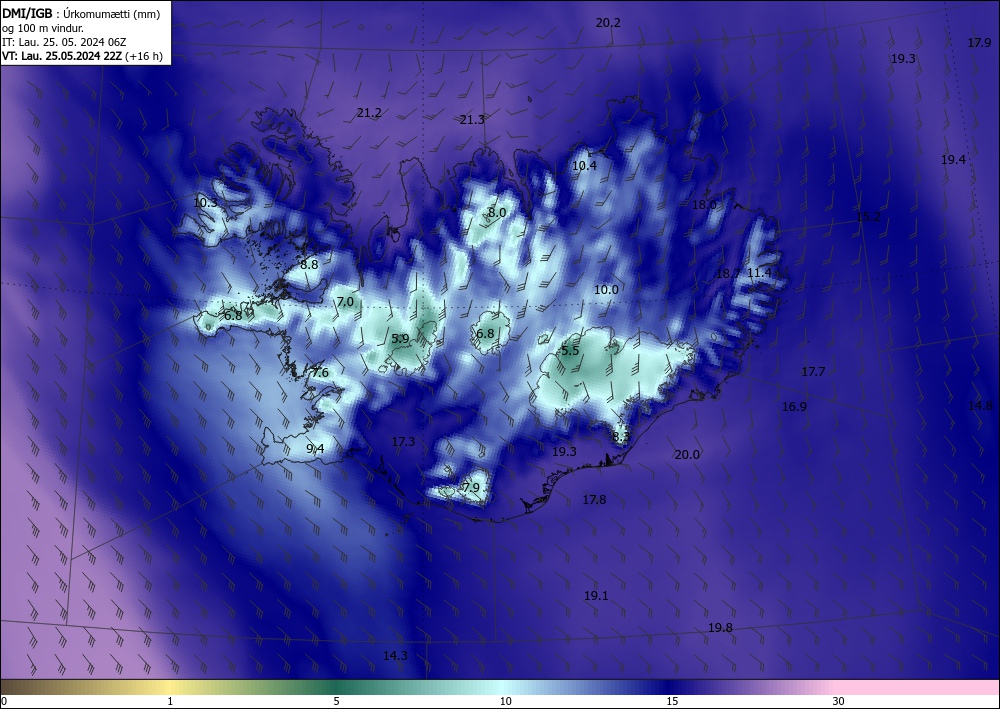Image resolution: width=1000 pixels, height=709 pixels.
Task: Click the 14.8 value on the map
Action: click(980, 406)
